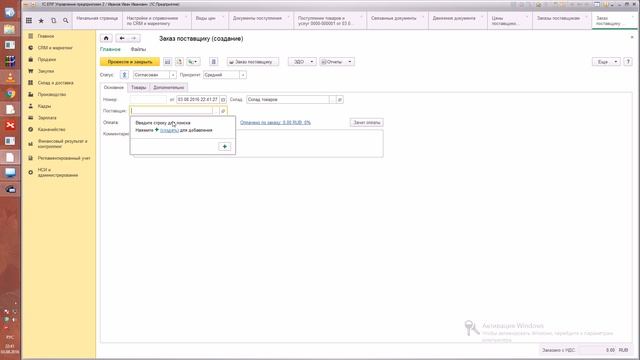640x360 pixels.
Task: Open the Favorites star icon
Action: point(41,20)
